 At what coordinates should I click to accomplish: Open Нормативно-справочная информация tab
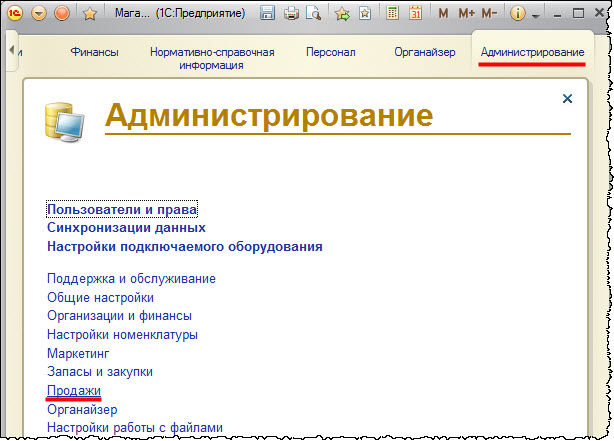tap(212, 58)
